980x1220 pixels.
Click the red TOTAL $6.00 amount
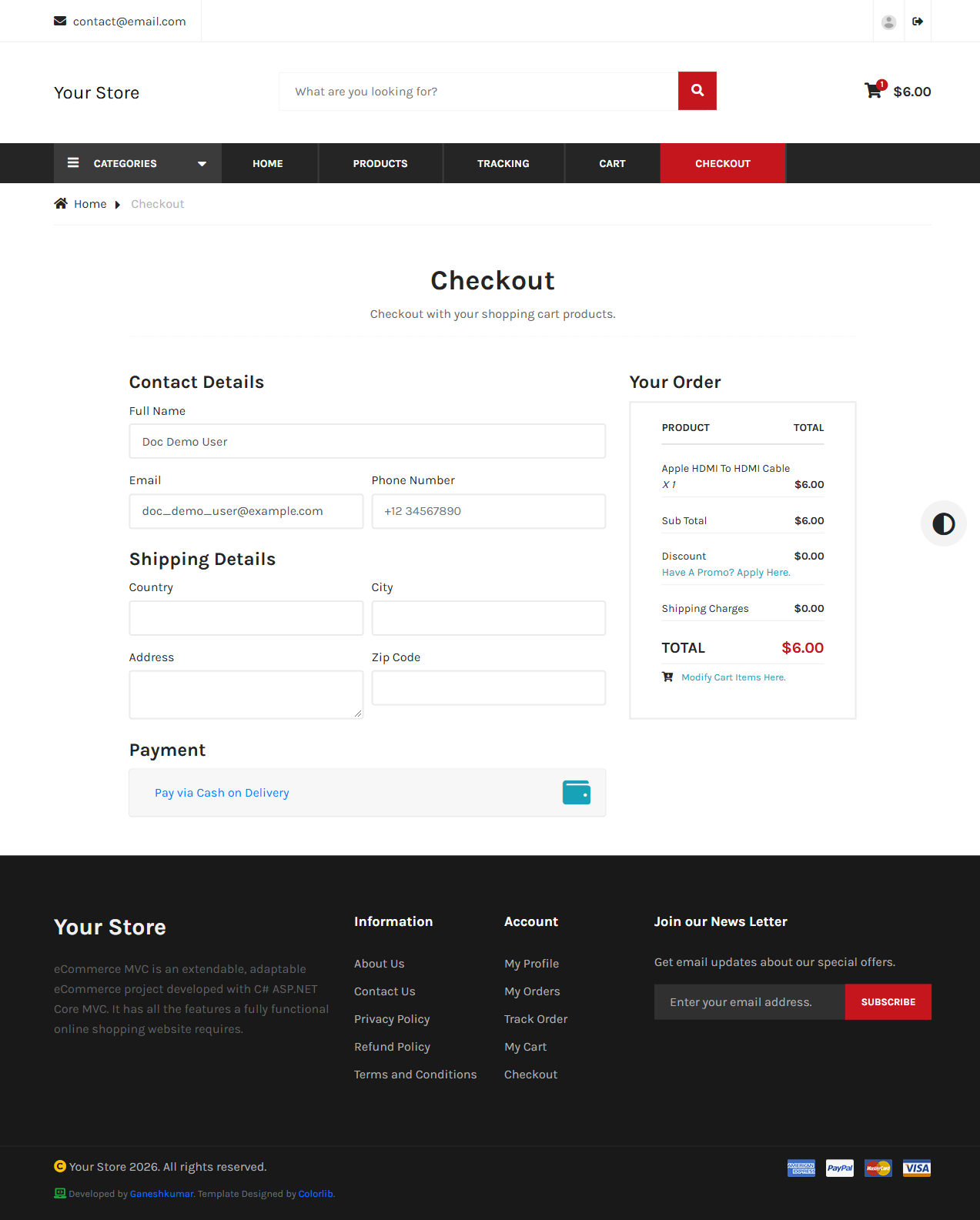tap(803, 648)
